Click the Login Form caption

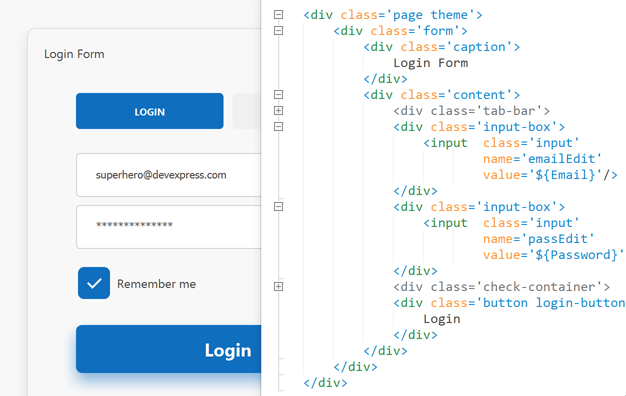74,54
